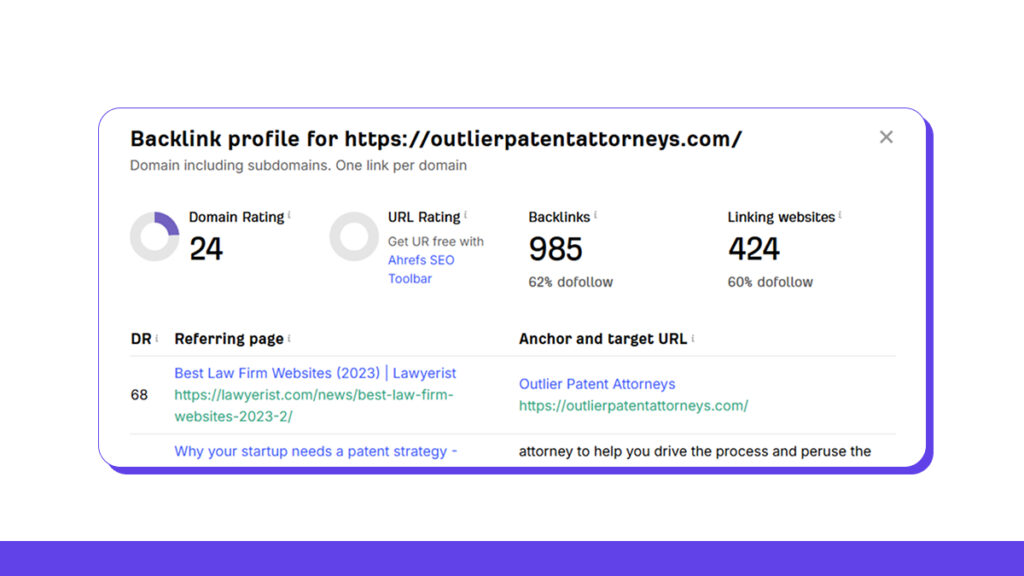Select the Anchor and target URL header
The image size is (1024, 576).
pyautogui.click(x=602, y=338)
